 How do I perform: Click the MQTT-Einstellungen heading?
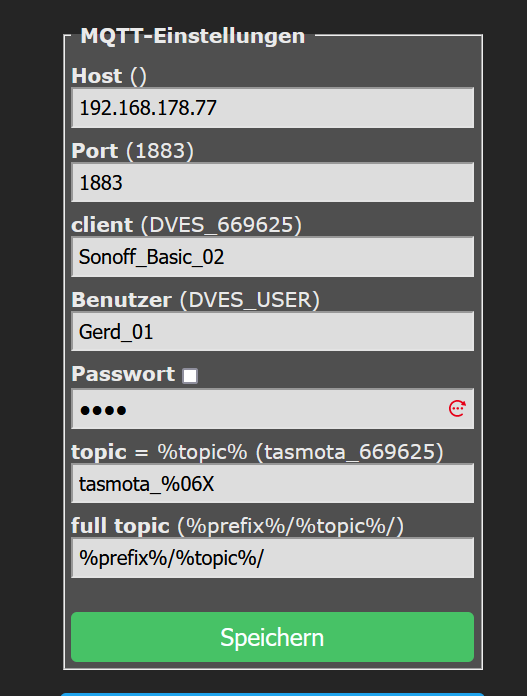(x=193, y=36)
